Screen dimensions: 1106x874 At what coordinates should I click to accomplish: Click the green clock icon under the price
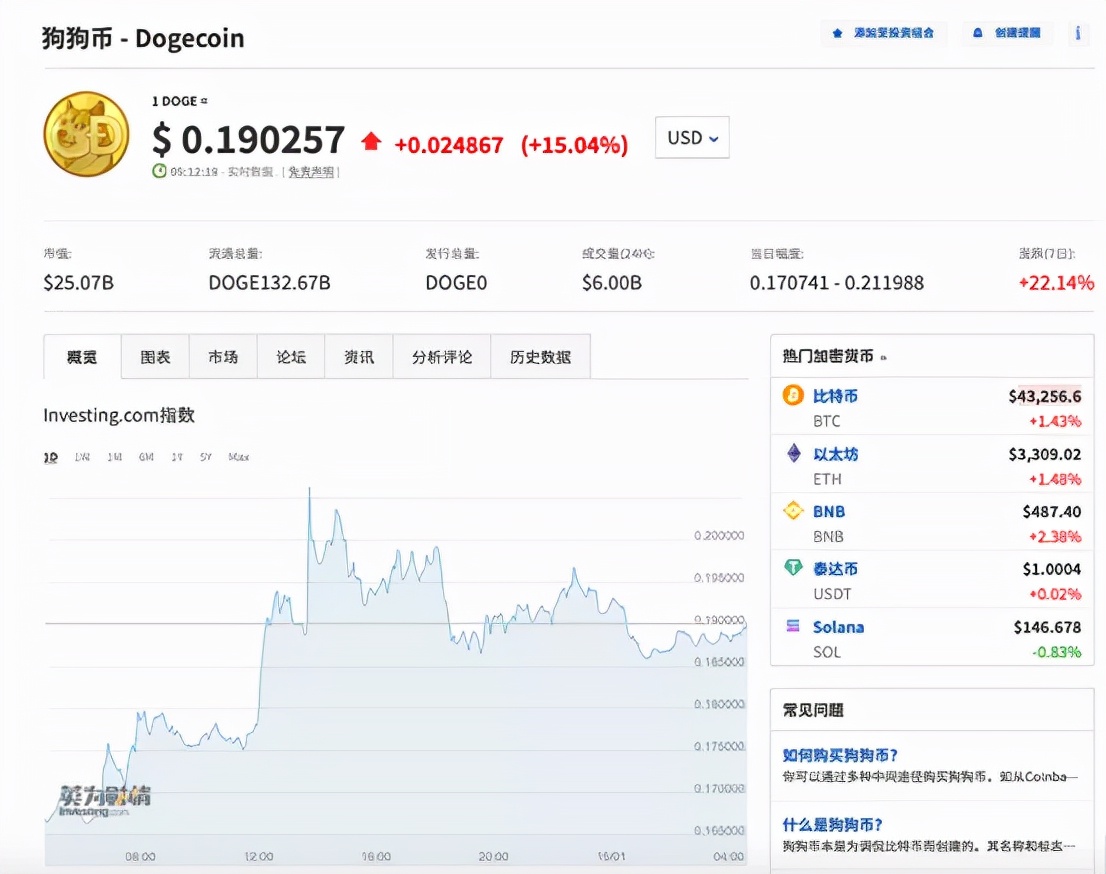(159, 171)
